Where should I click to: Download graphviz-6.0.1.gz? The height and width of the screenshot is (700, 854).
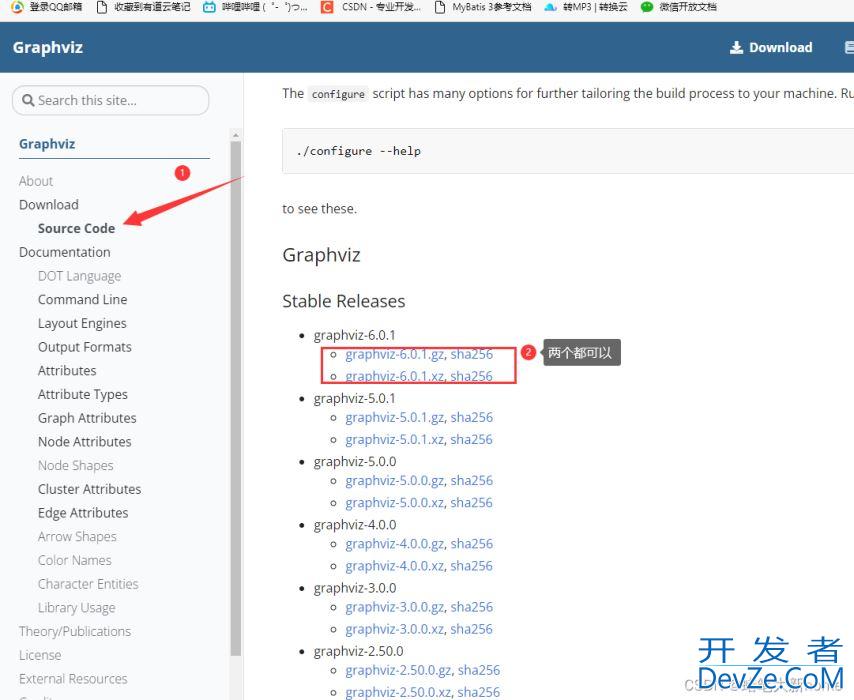click(x=395, y=354)
